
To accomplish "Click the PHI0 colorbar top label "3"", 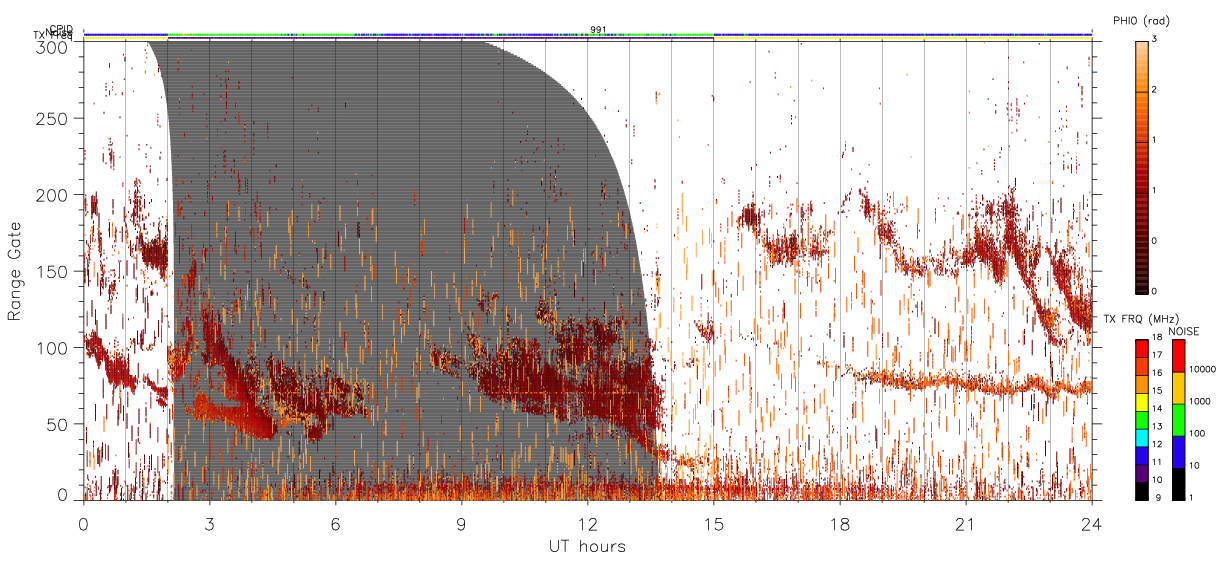I will 1154,39.
